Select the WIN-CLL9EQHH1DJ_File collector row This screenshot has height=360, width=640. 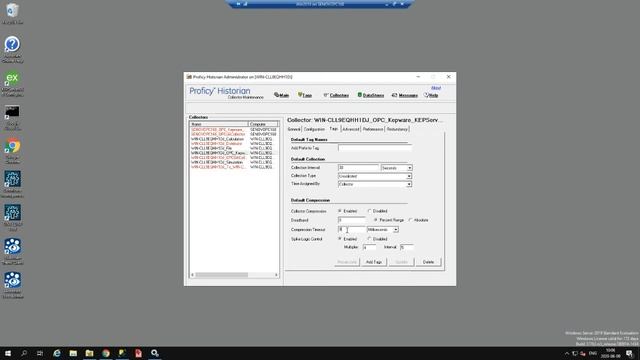click(x=234, y=148)
